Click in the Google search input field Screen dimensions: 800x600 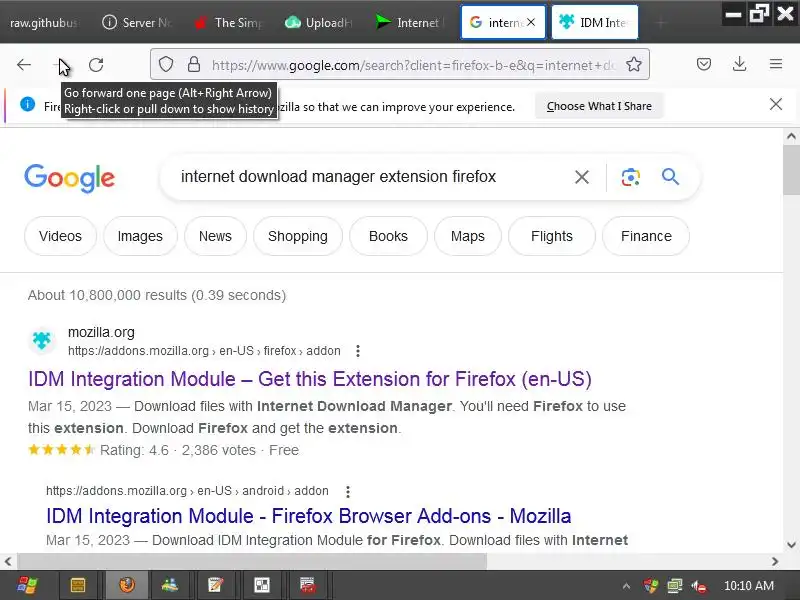(372, 177)
